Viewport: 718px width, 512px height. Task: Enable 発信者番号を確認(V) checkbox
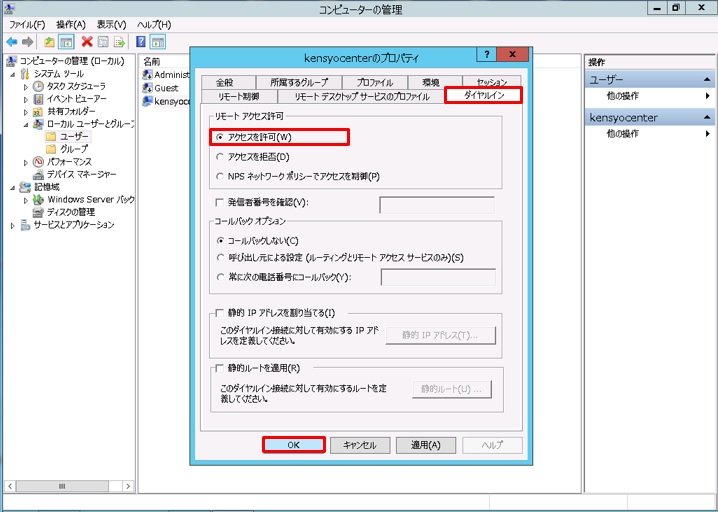pyautogui.click(x=207, y=203)
